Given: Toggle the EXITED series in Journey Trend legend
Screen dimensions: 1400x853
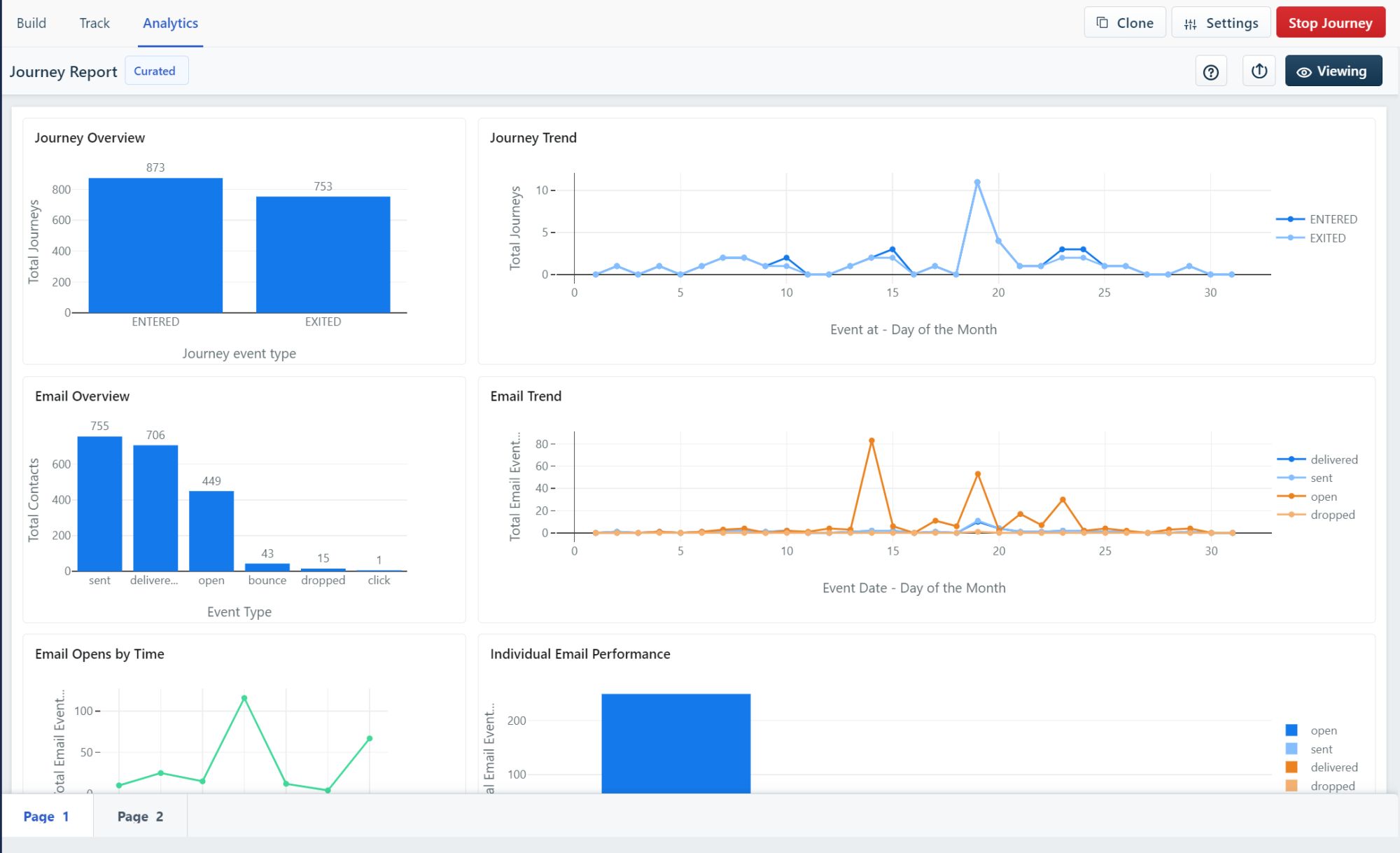Looking at the screenshot, I should coord(1326,237).
